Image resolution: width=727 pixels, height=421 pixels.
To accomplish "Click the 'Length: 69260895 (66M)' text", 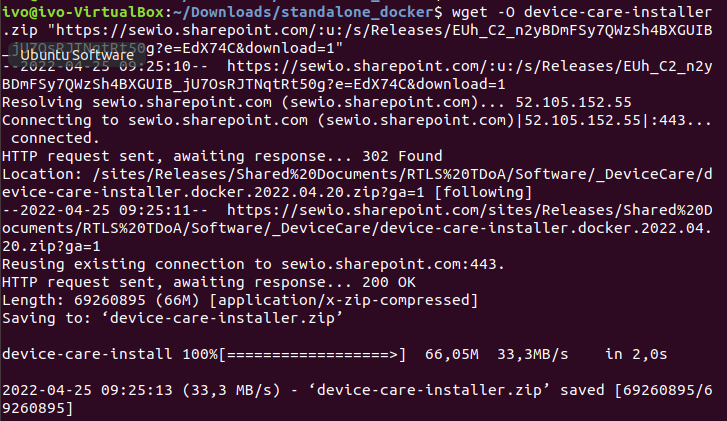I will coord(101,300).
